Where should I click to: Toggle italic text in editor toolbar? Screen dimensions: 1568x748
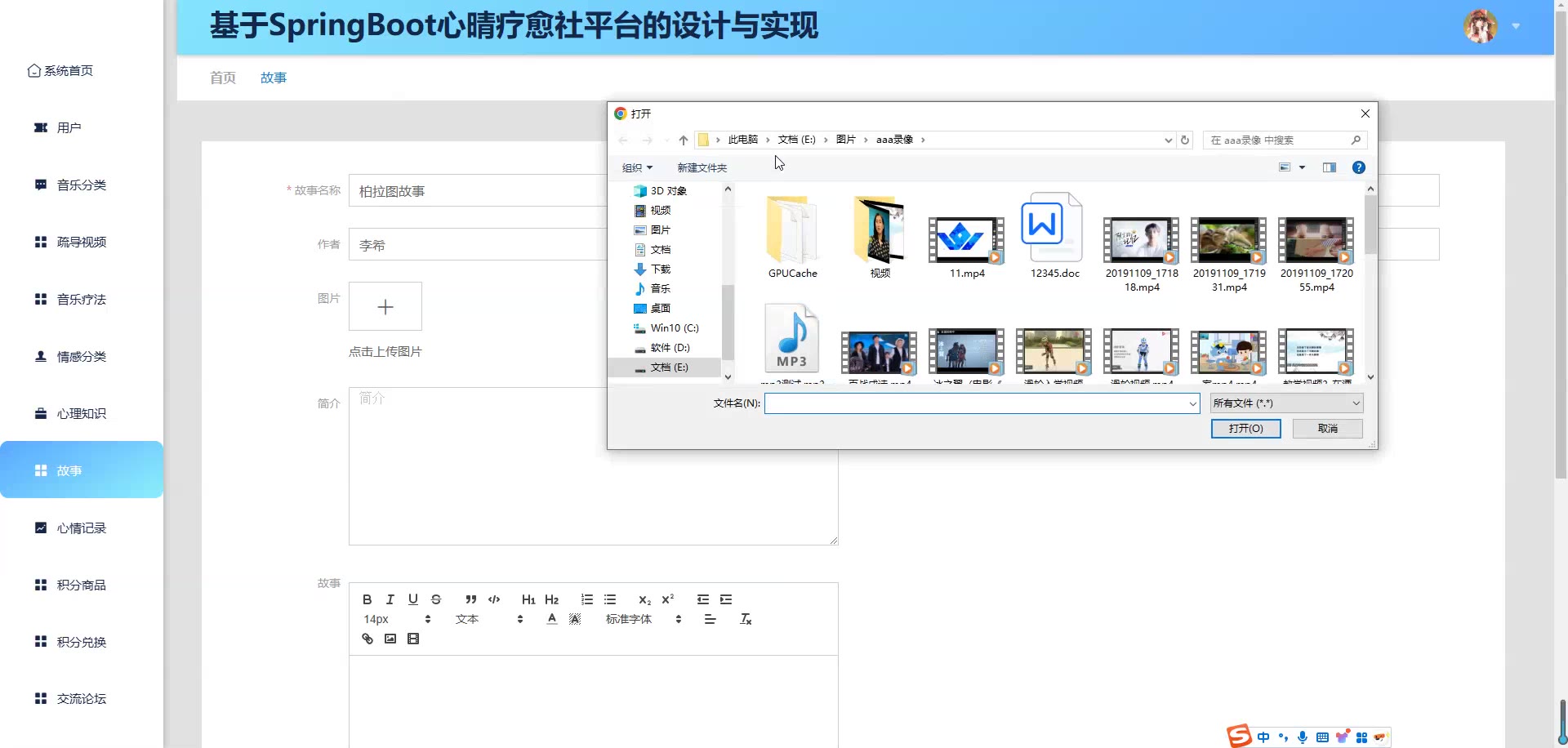pos(390,599)
